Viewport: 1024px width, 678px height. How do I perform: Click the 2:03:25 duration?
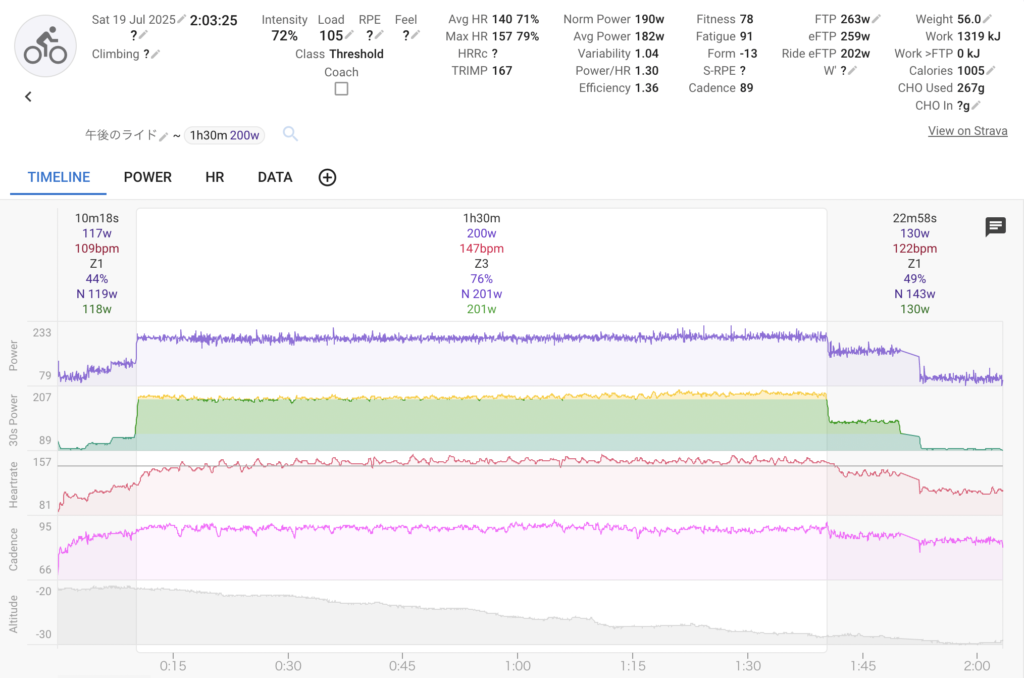214,20
